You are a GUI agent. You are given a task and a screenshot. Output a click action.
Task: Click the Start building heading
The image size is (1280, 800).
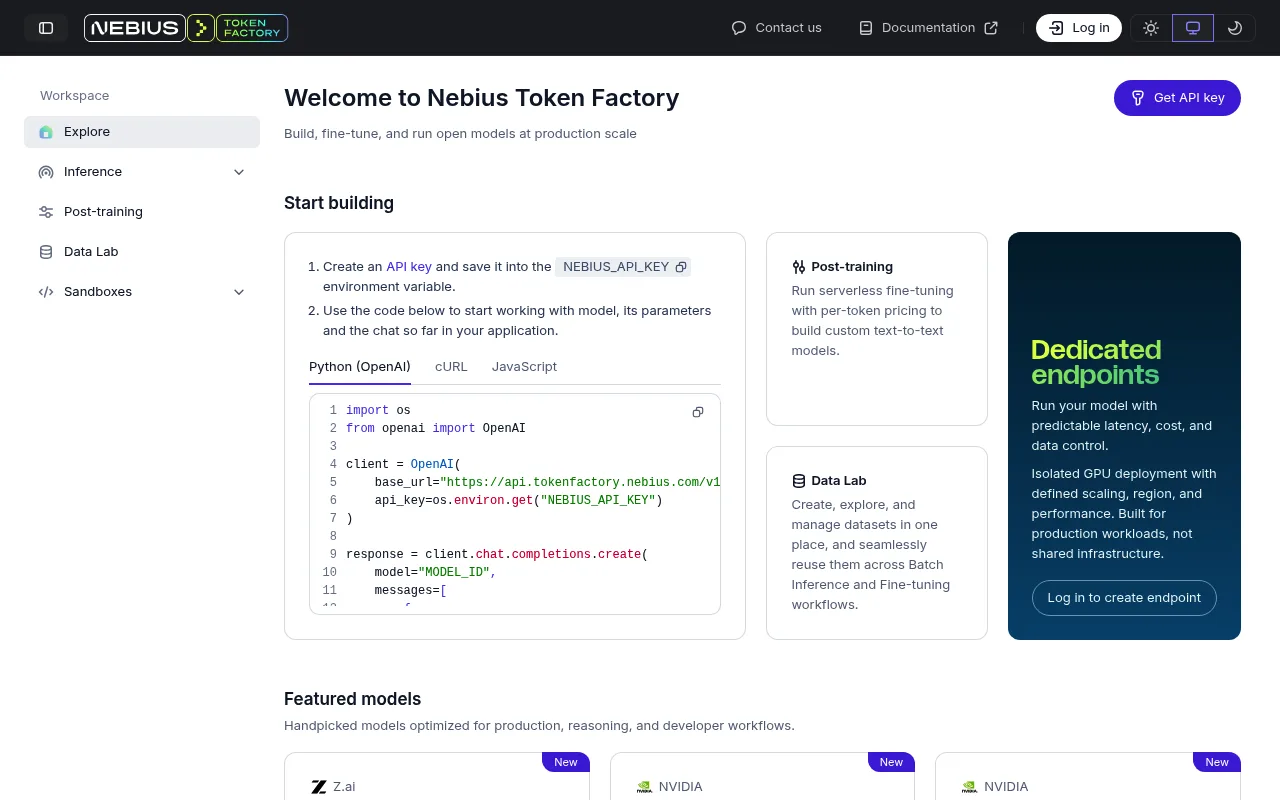[339, 203]
